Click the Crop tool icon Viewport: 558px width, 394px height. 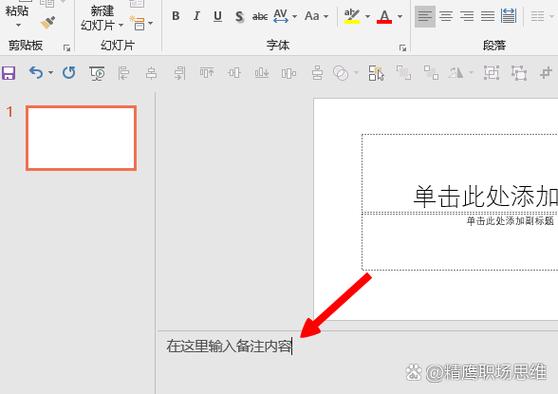(x=546, y=73)
